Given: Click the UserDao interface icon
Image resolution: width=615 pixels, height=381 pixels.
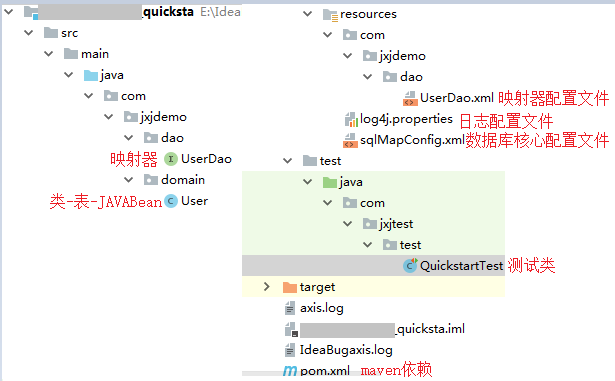Looking at the screenshot, I should point(171,159).
